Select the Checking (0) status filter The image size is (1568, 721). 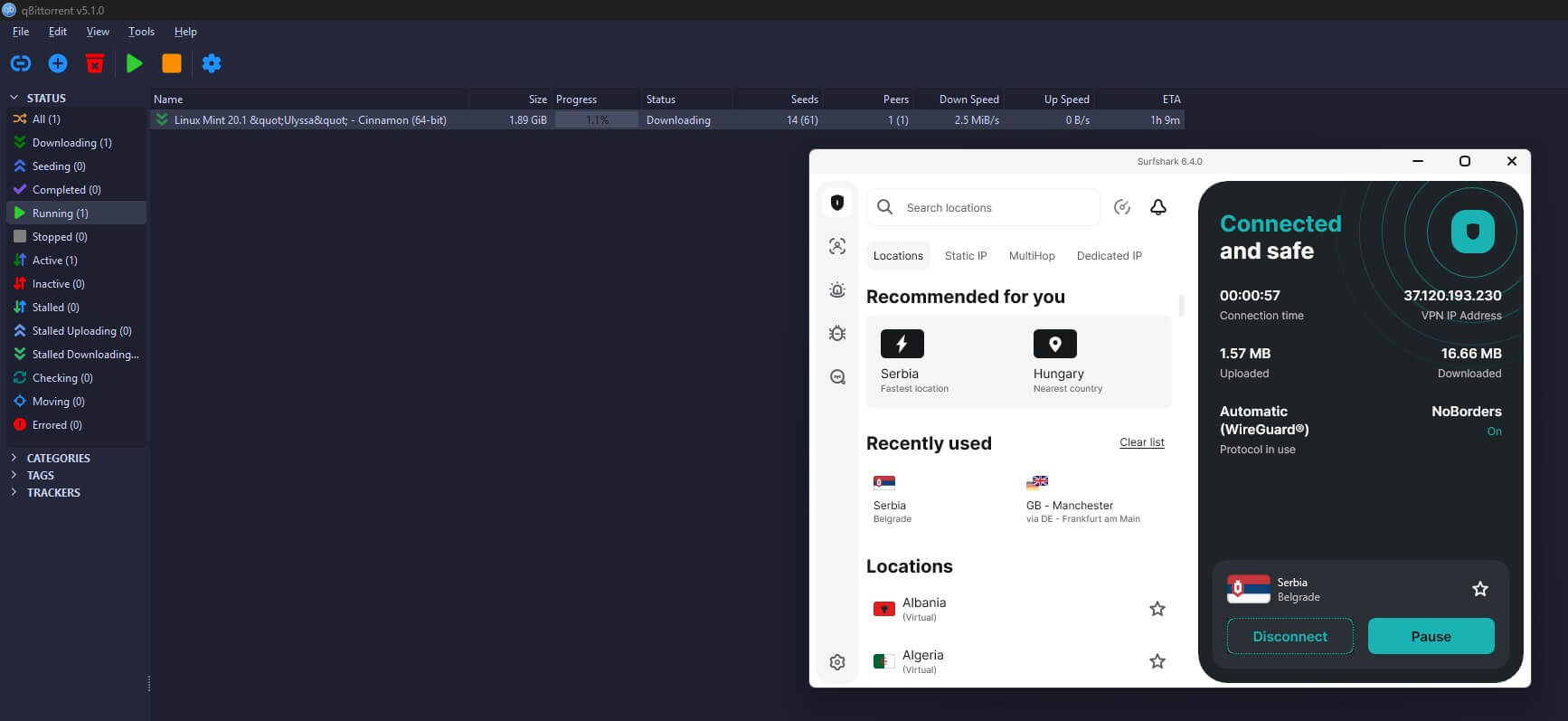click(76, 378)
